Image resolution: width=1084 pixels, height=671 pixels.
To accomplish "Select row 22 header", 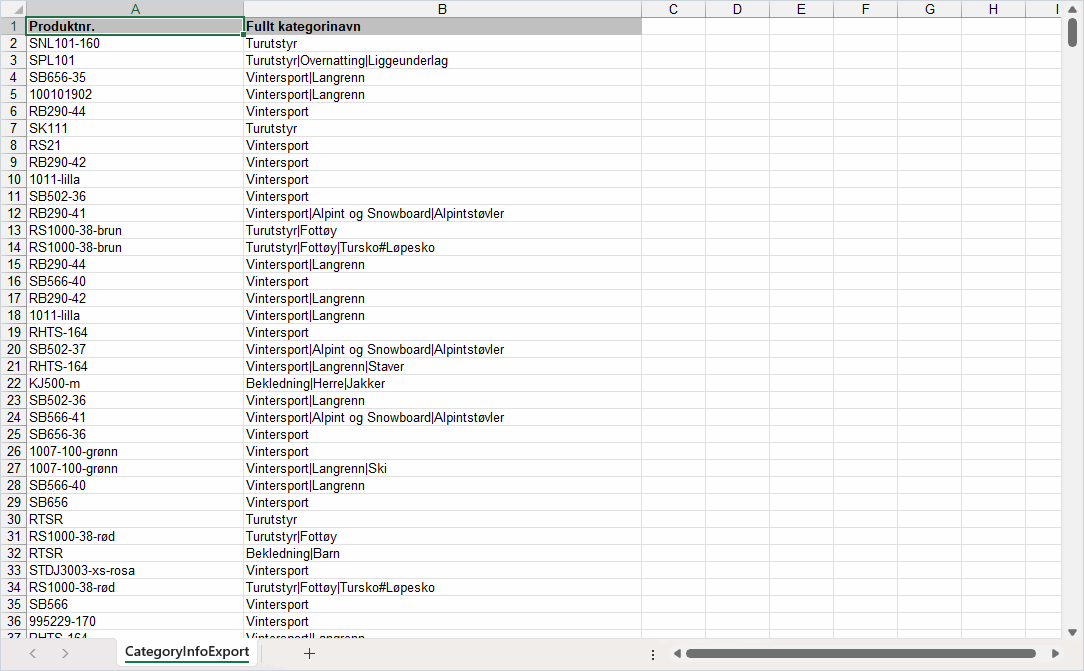I will pos(13,383).
